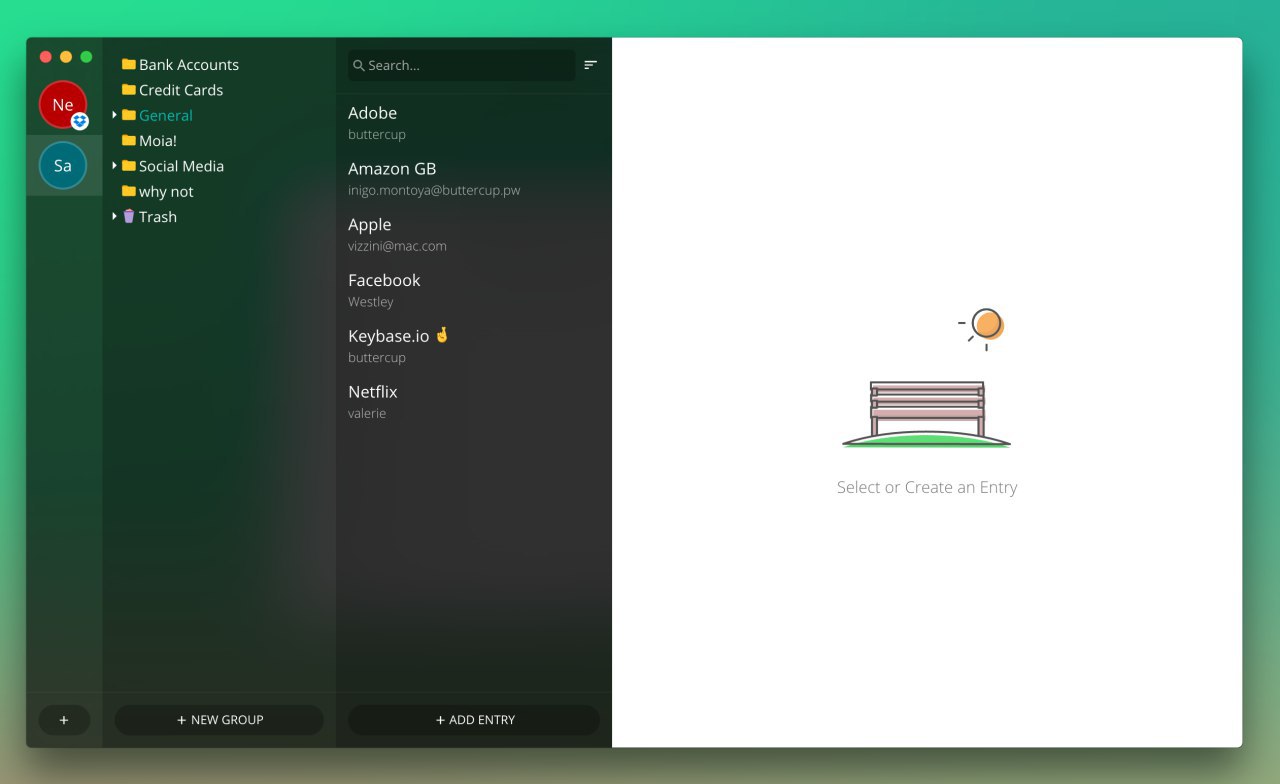Expand the Social Media group arrow
Viewport: 1280px width, 784px height.
115,166
